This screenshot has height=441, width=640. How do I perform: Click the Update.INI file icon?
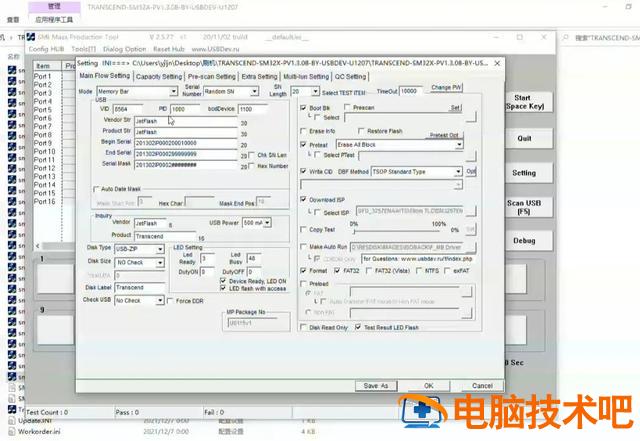(x=11, y=421)
